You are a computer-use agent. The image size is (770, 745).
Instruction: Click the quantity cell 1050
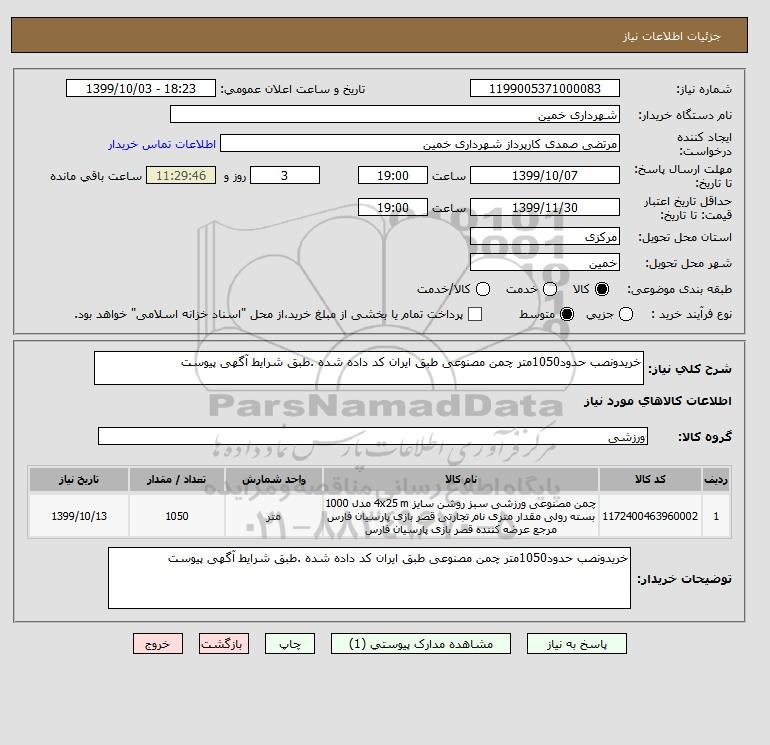[177, 516]
